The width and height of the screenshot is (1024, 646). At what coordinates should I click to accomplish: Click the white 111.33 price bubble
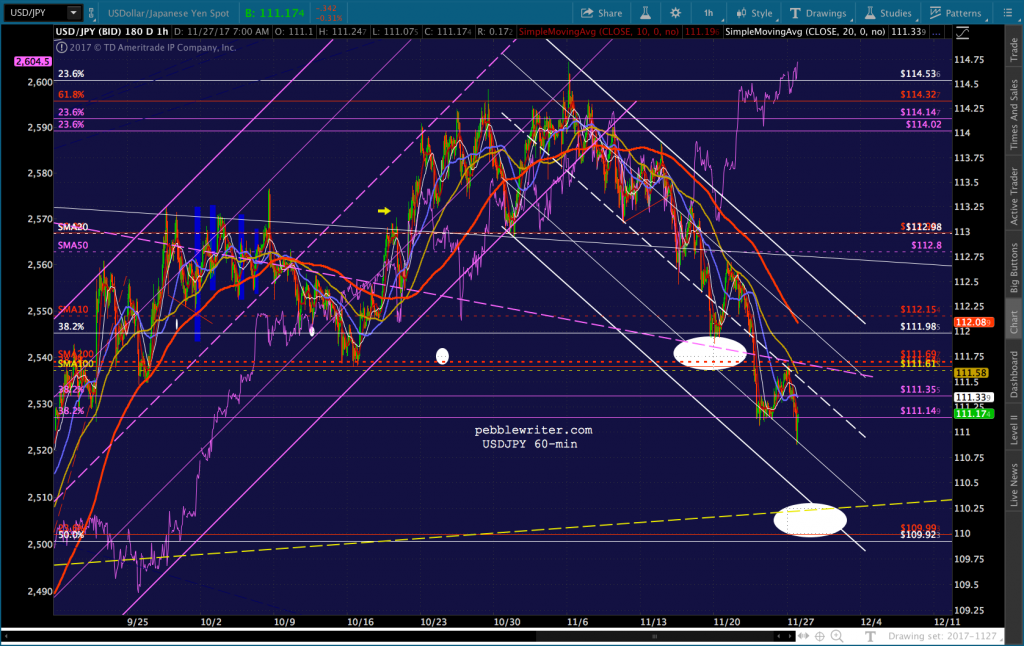coord(974,397)
